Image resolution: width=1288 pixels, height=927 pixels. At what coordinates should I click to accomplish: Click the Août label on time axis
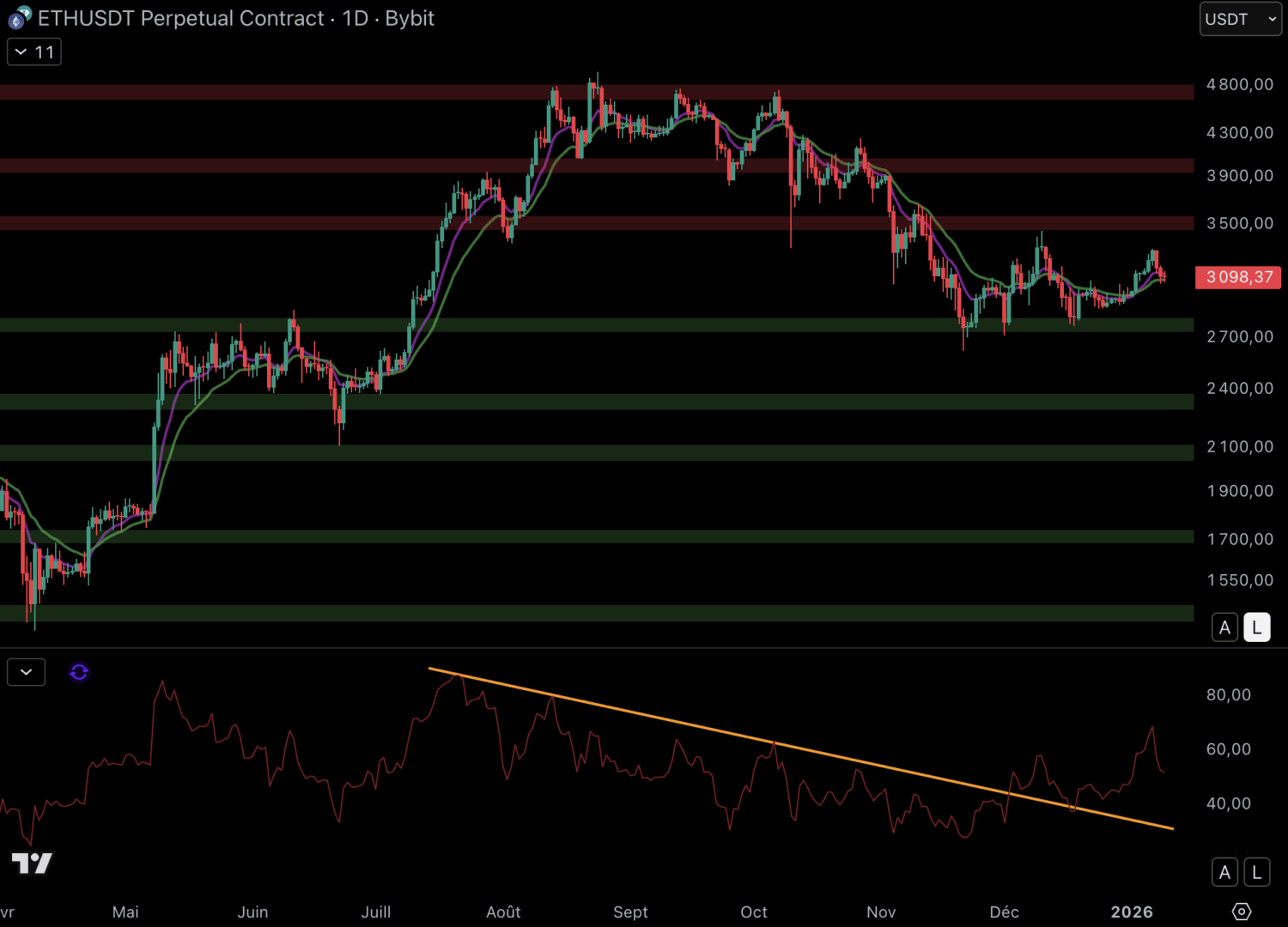(503, 912)
